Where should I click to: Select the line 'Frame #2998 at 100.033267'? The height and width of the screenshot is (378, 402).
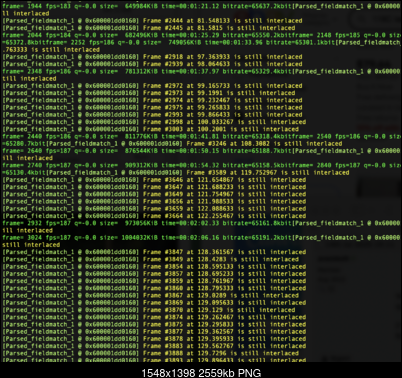[154, 122]
